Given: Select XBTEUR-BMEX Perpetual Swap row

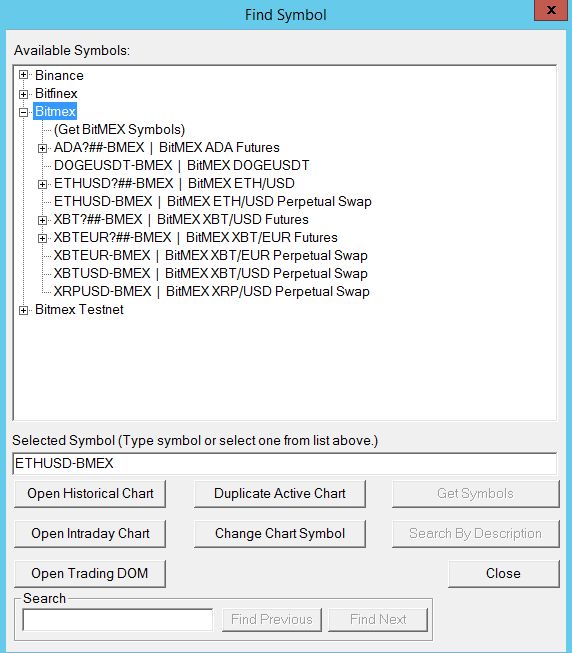Looking at the screenshot, I should [x=211, y=255].
